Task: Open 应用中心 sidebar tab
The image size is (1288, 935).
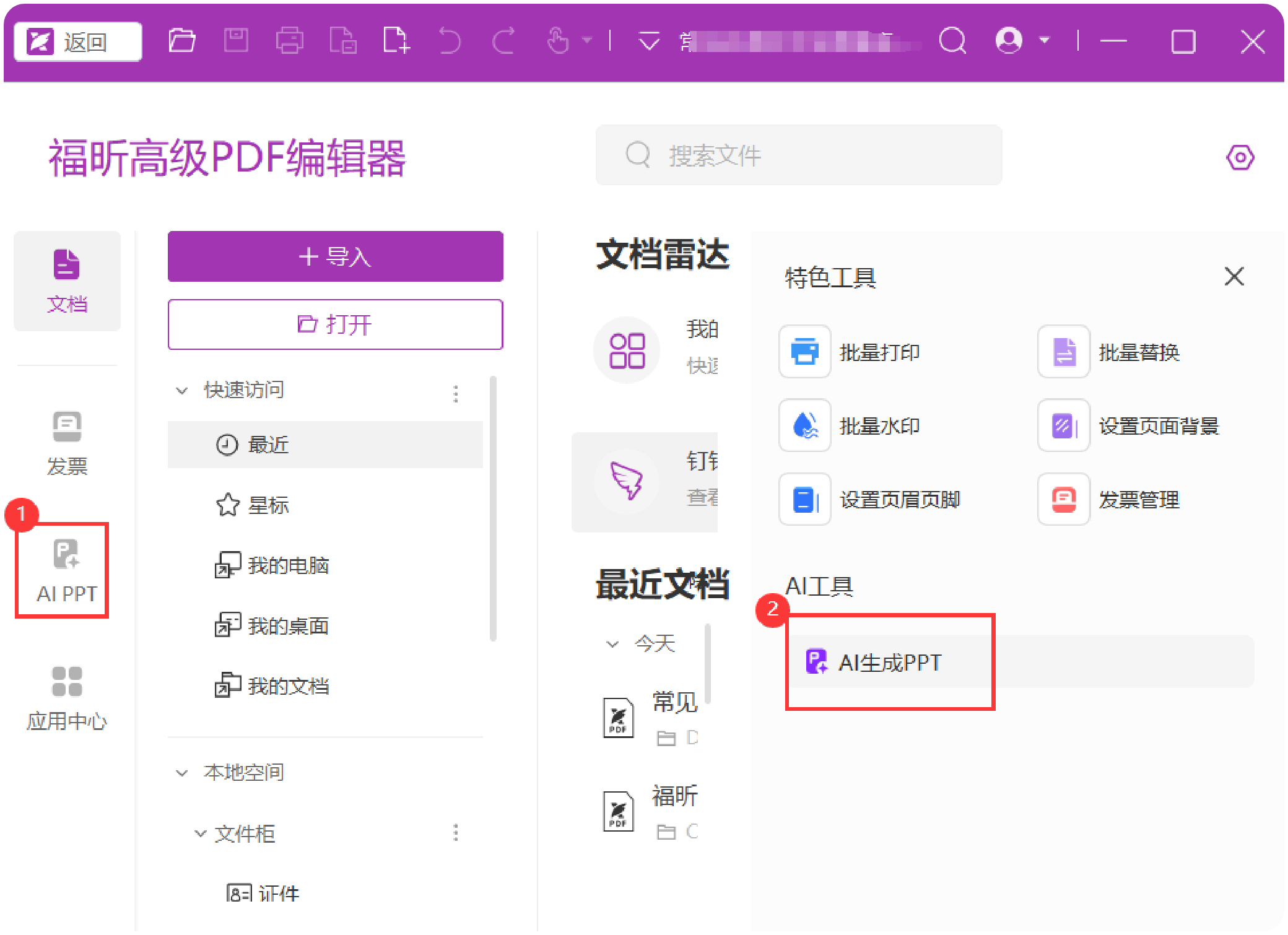Action: click(67, 698)
